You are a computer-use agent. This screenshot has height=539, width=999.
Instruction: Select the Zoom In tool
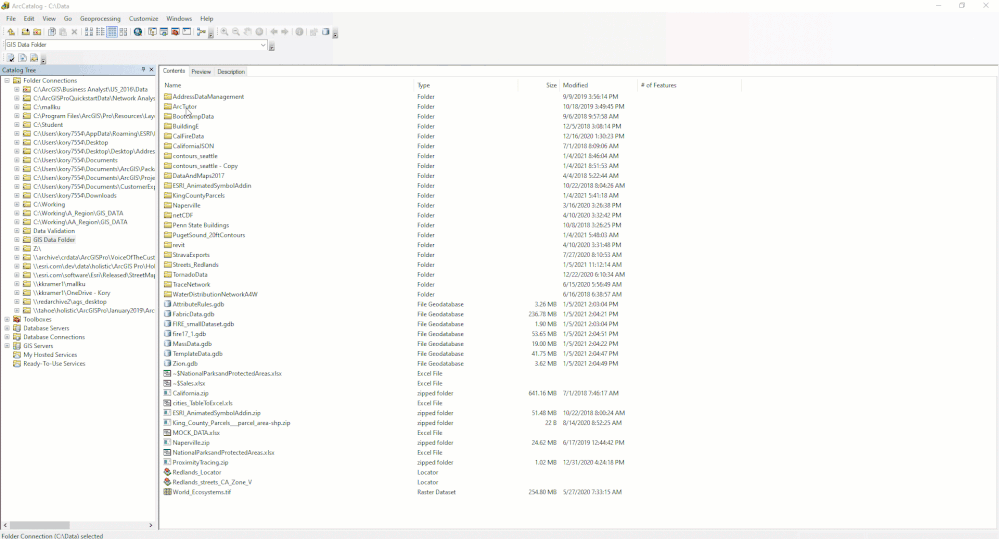[224, 32]
